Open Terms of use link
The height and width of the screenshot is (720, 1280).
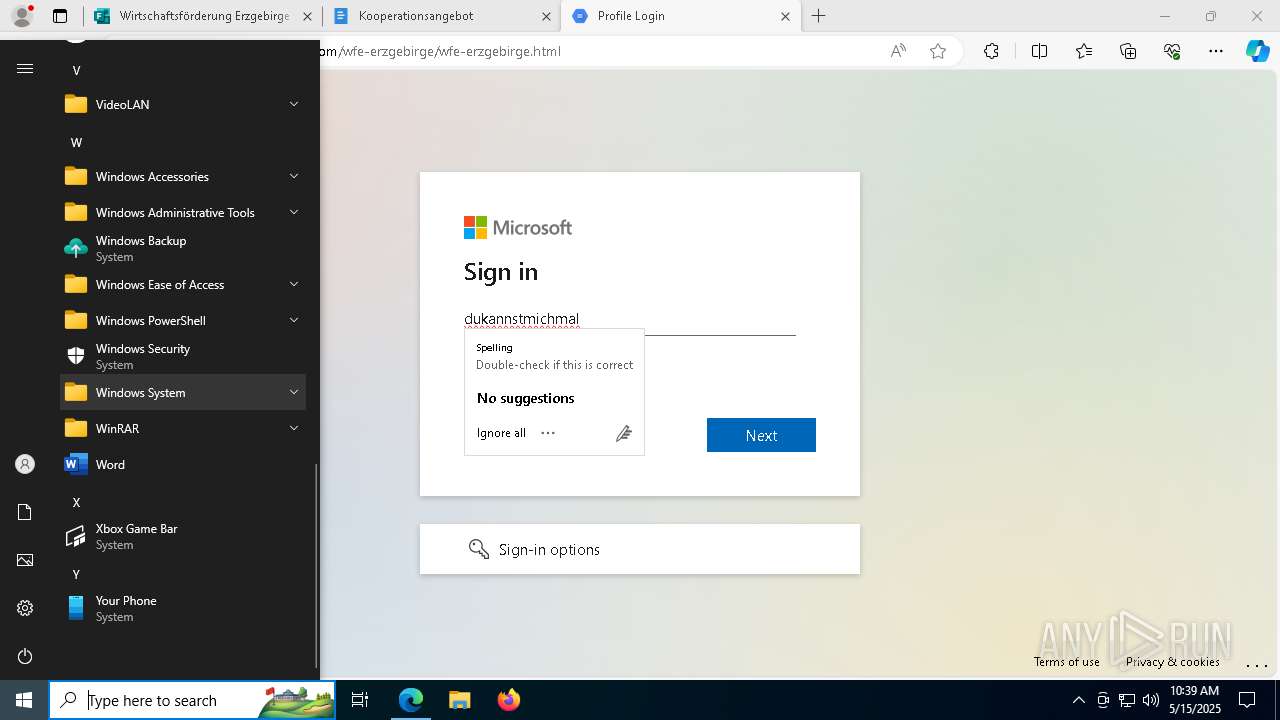point(1067,662)
